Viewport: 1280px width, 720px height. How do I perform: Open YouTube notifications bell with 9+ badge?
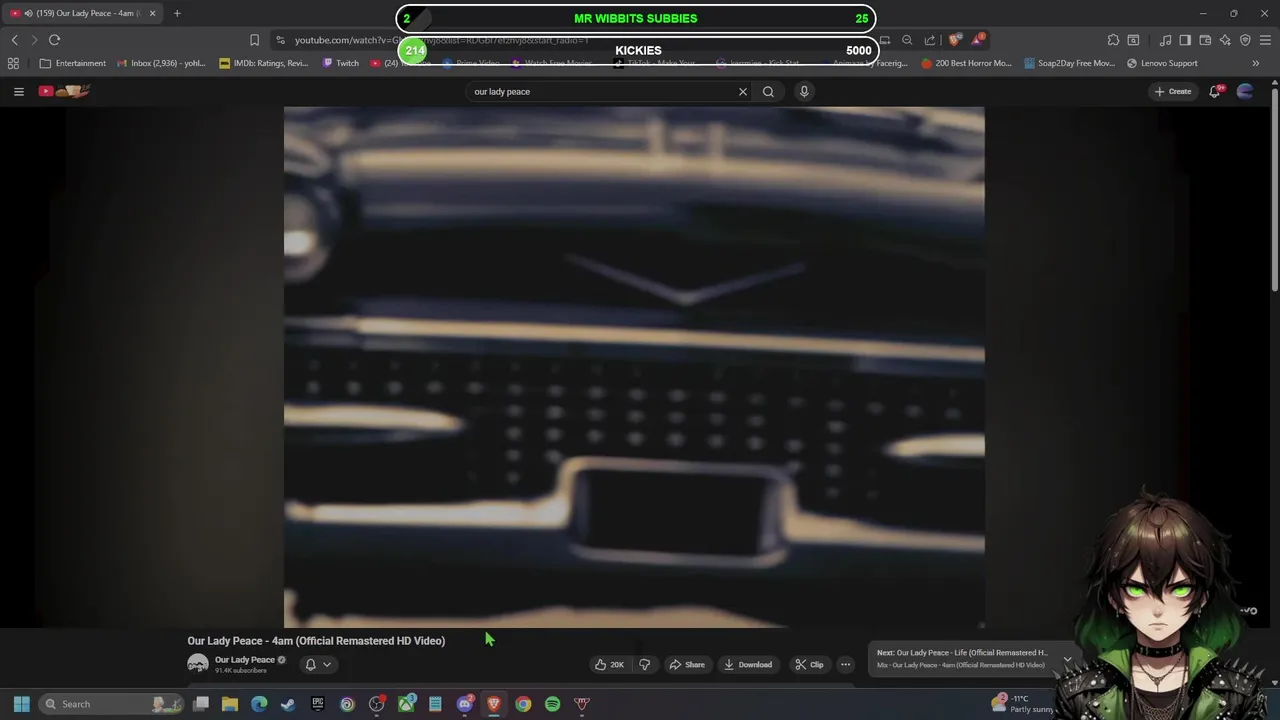coord(1215,91)
